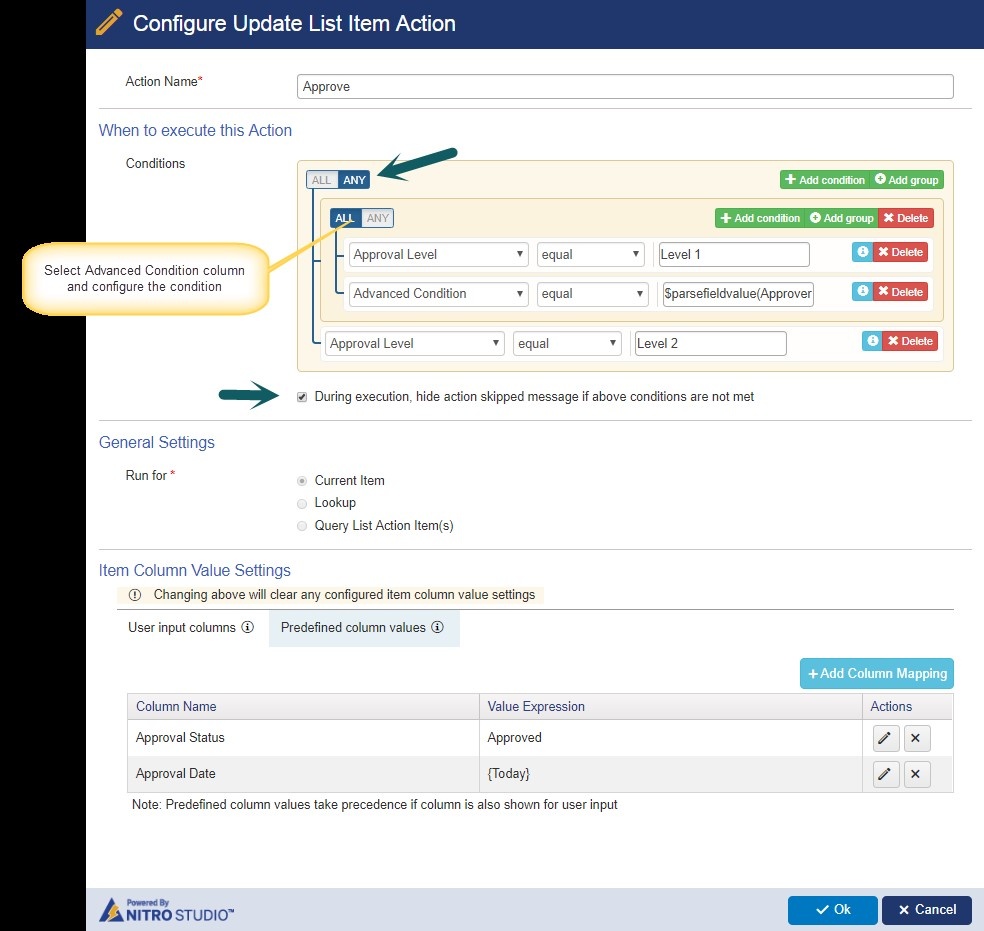
Task: Remove the Approval Status mapping with X icon
Action: (917, 739)
